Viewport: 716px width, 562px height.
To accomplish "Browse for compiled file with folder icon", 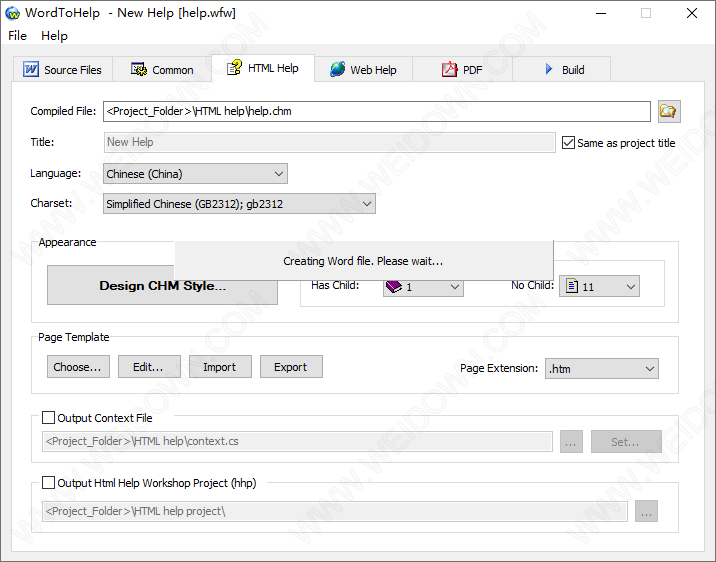I will coord(669,111).
